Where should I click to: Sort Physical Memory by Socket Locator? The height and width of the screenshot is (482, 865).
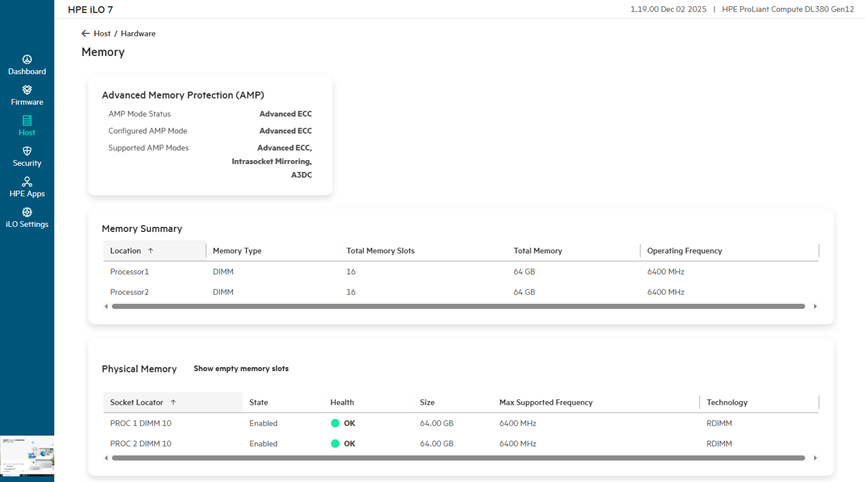pyautogui.click(x=137, y=402)
